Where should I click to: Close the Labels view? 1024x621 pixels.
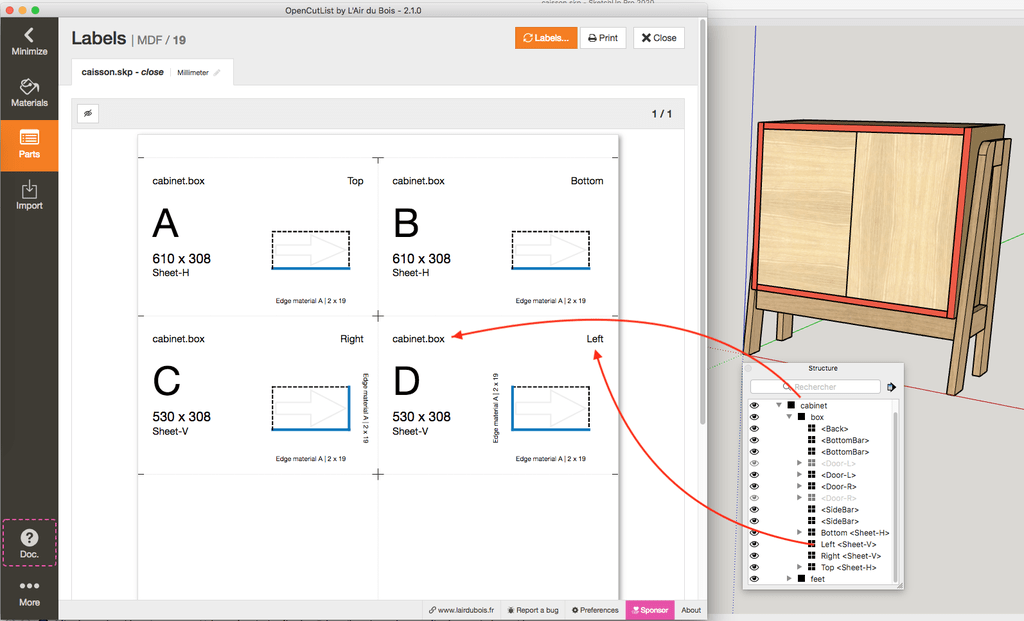[658, 38]
